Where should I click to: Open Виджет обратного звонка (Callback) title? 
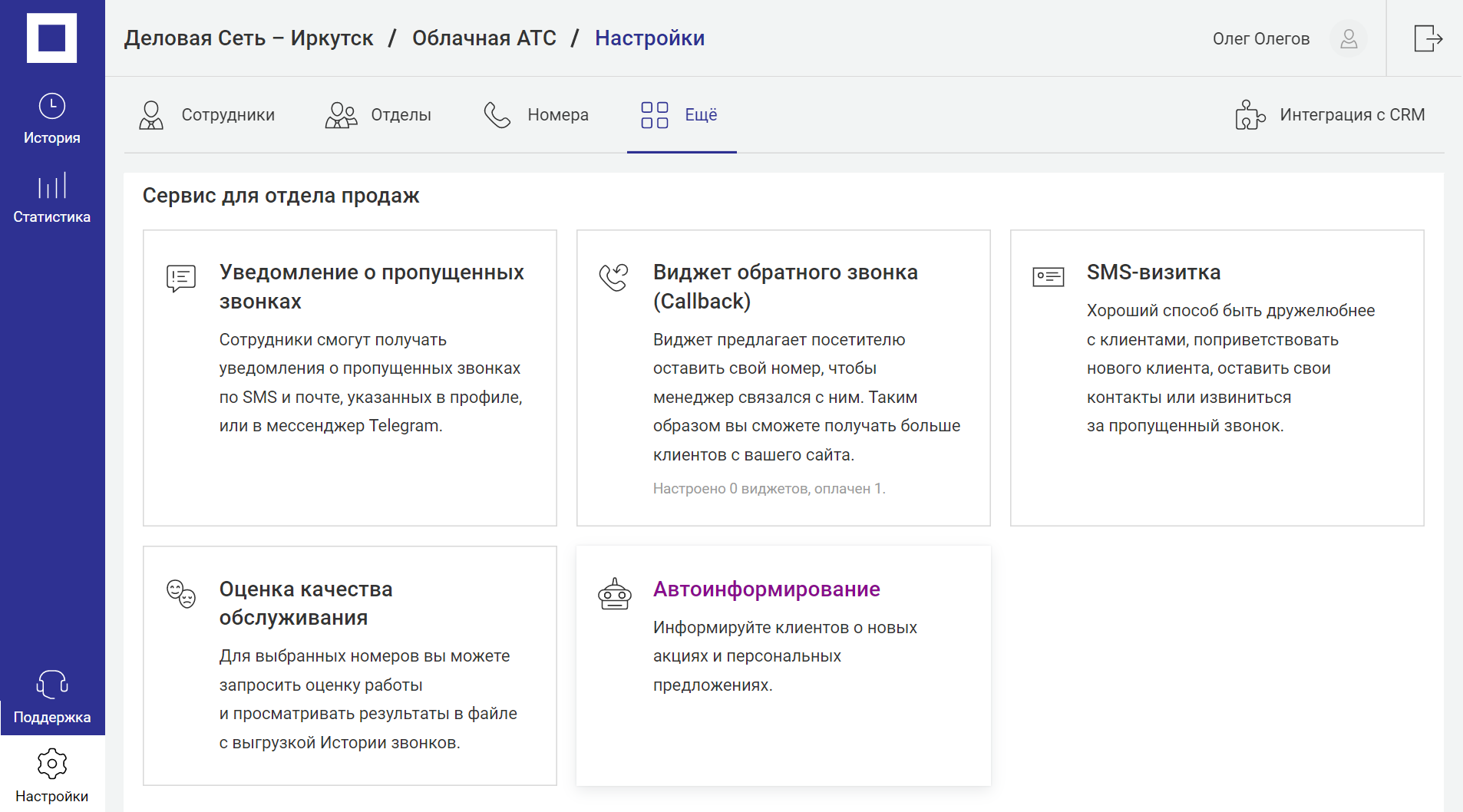(785, 287)
